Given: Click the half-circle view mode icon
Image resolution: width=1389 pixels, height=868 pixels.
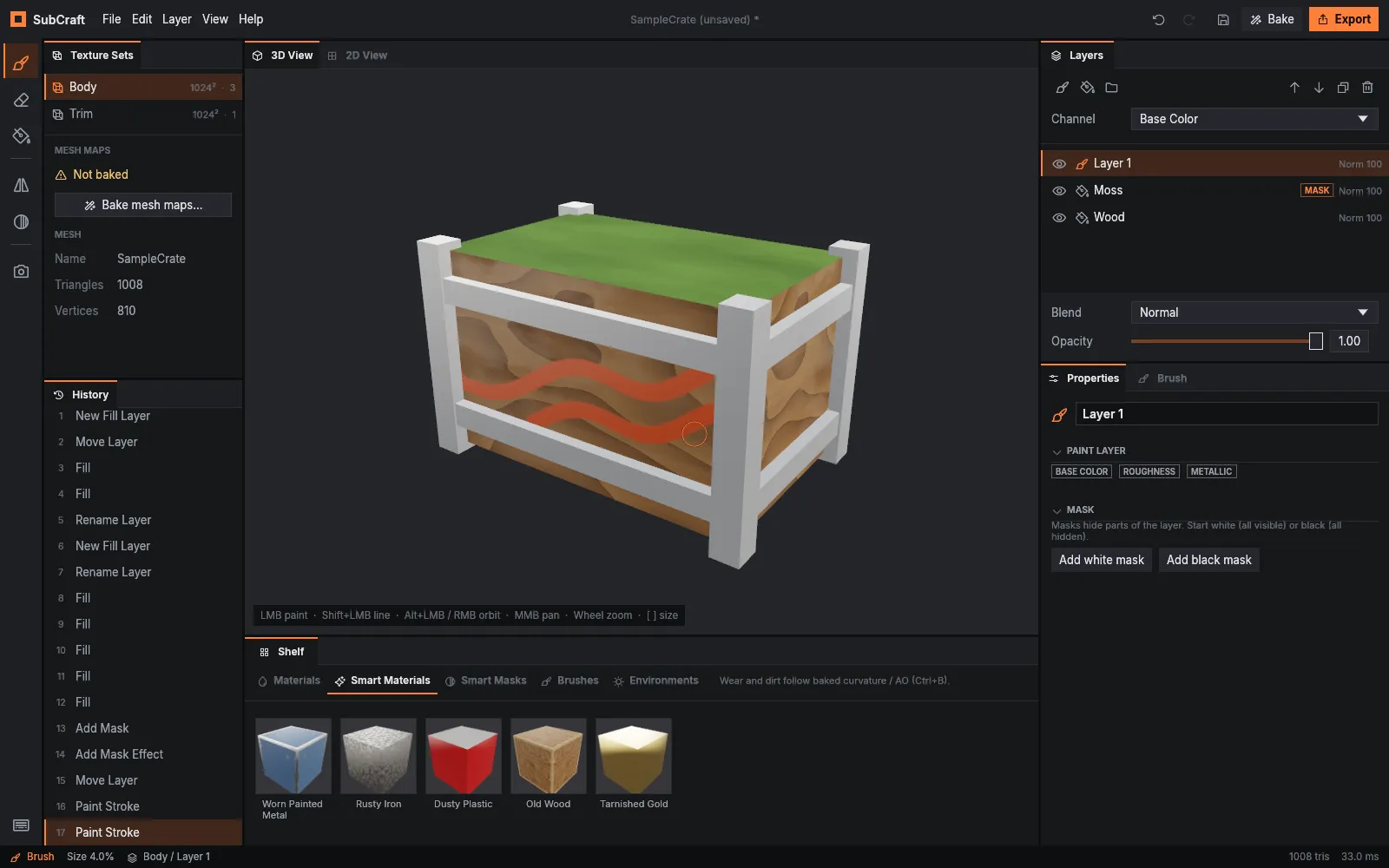Looking at the screenshot, I should [22, 222].
